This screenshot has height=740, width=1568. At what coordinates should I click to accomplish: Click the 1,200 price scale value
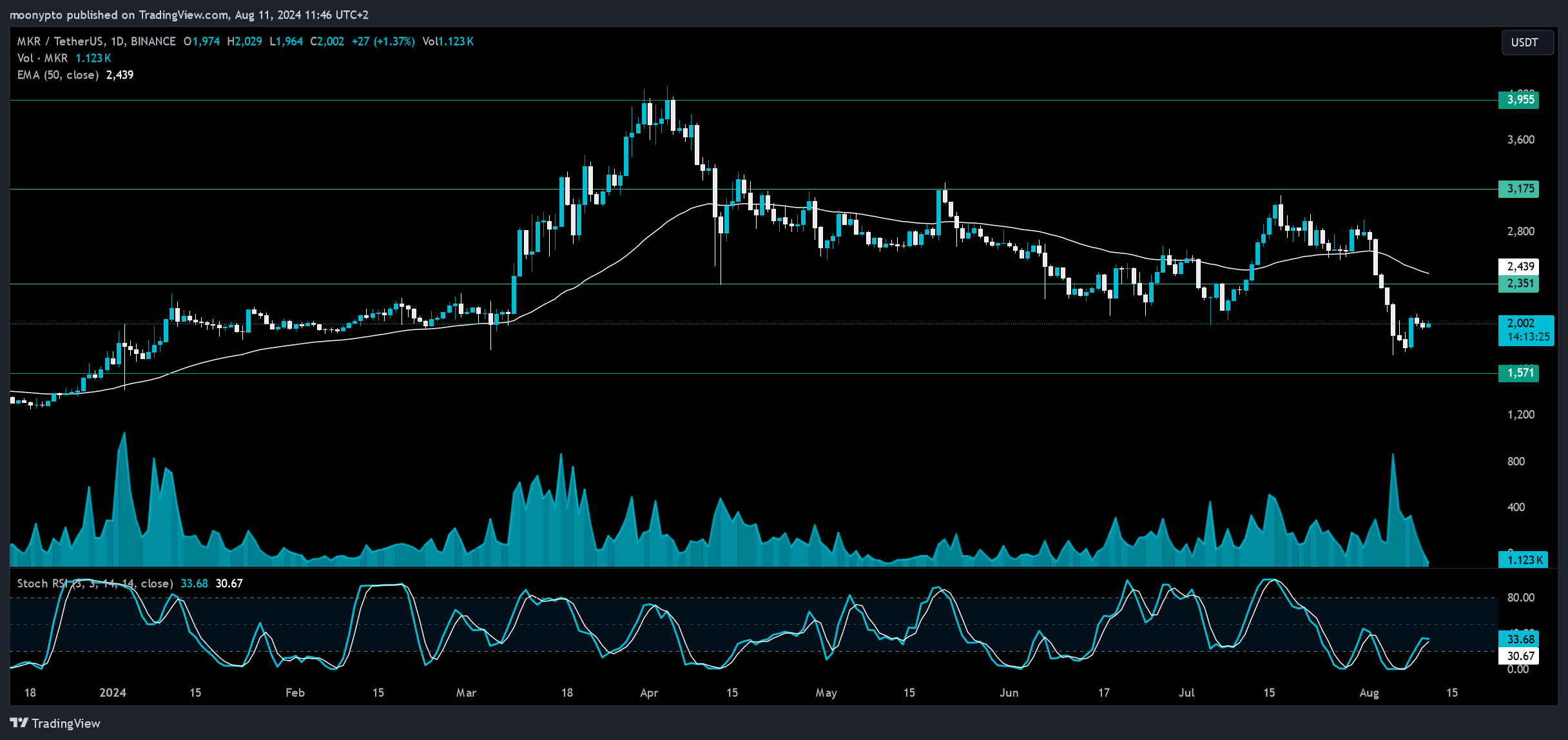click(x=1521, y=414)
